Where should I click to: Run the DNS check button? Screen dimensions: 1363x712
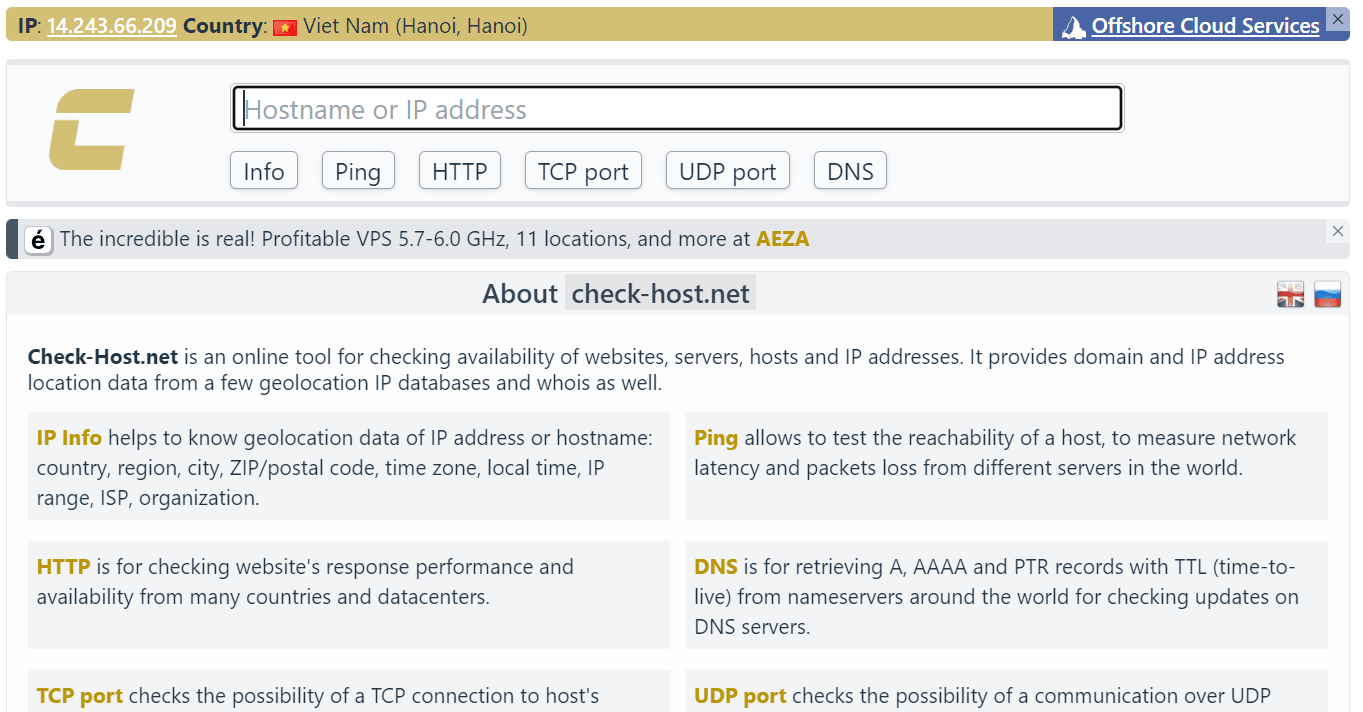click(x=850, y=171)
